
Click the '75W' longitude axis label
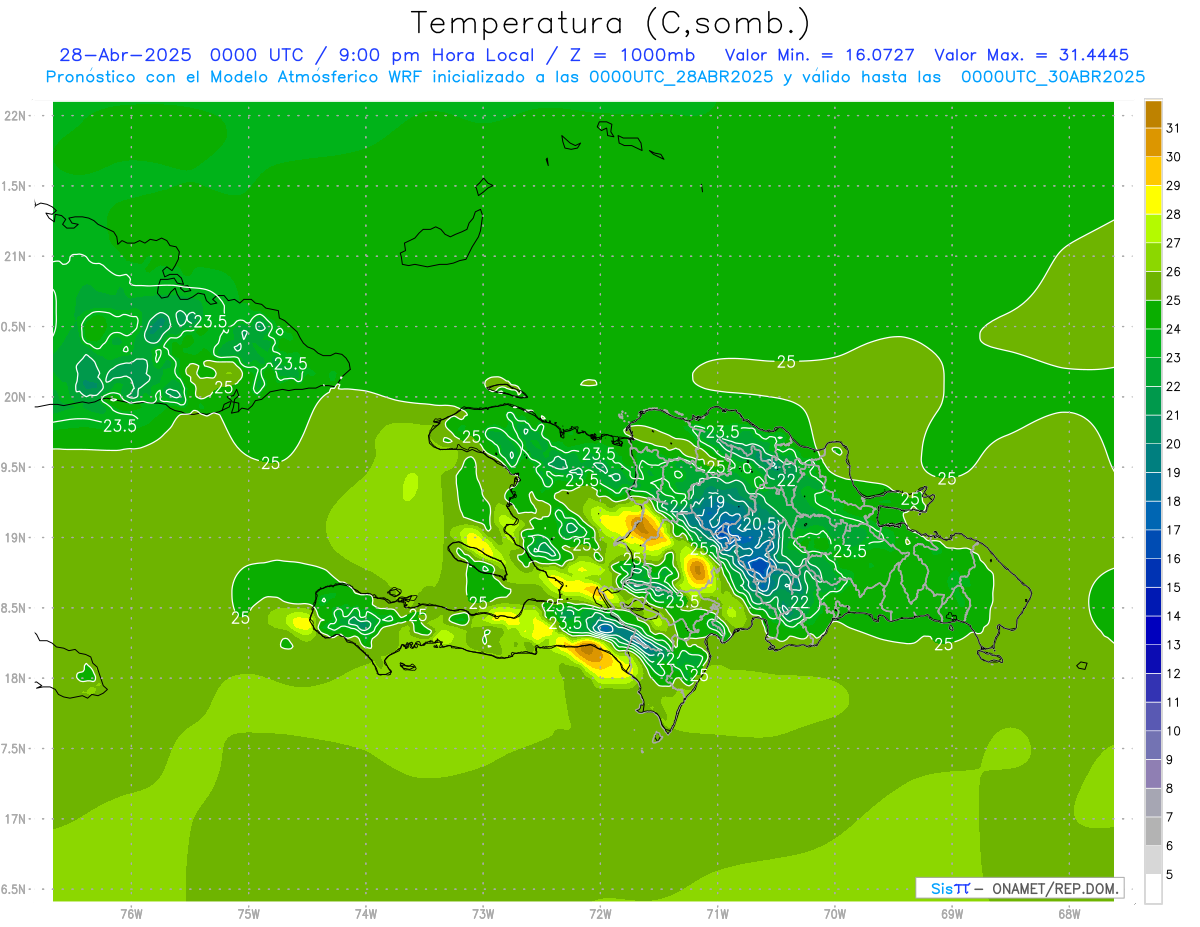point(248,914)
